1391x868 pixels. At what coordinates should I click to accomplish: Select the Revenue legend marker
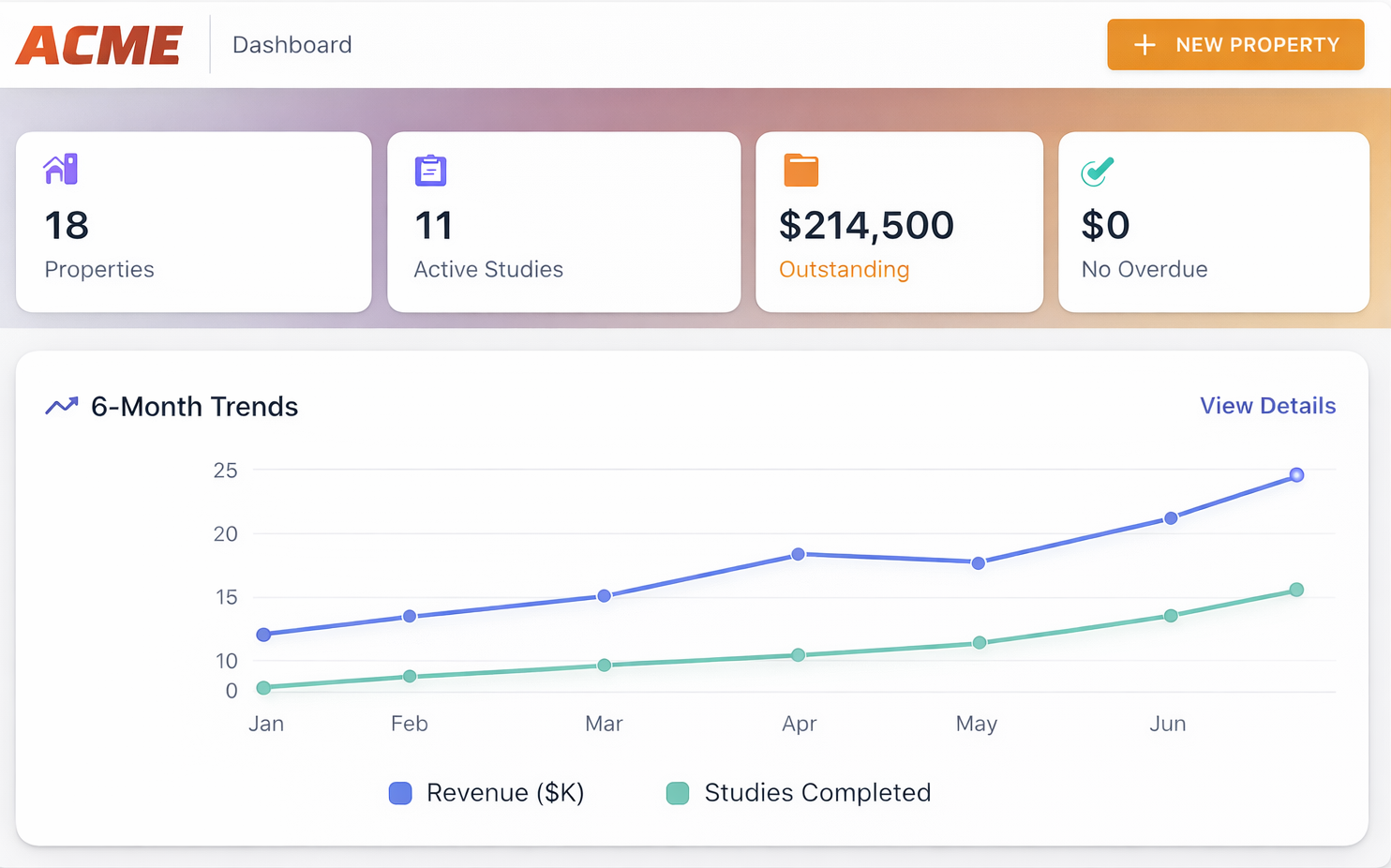400,793
